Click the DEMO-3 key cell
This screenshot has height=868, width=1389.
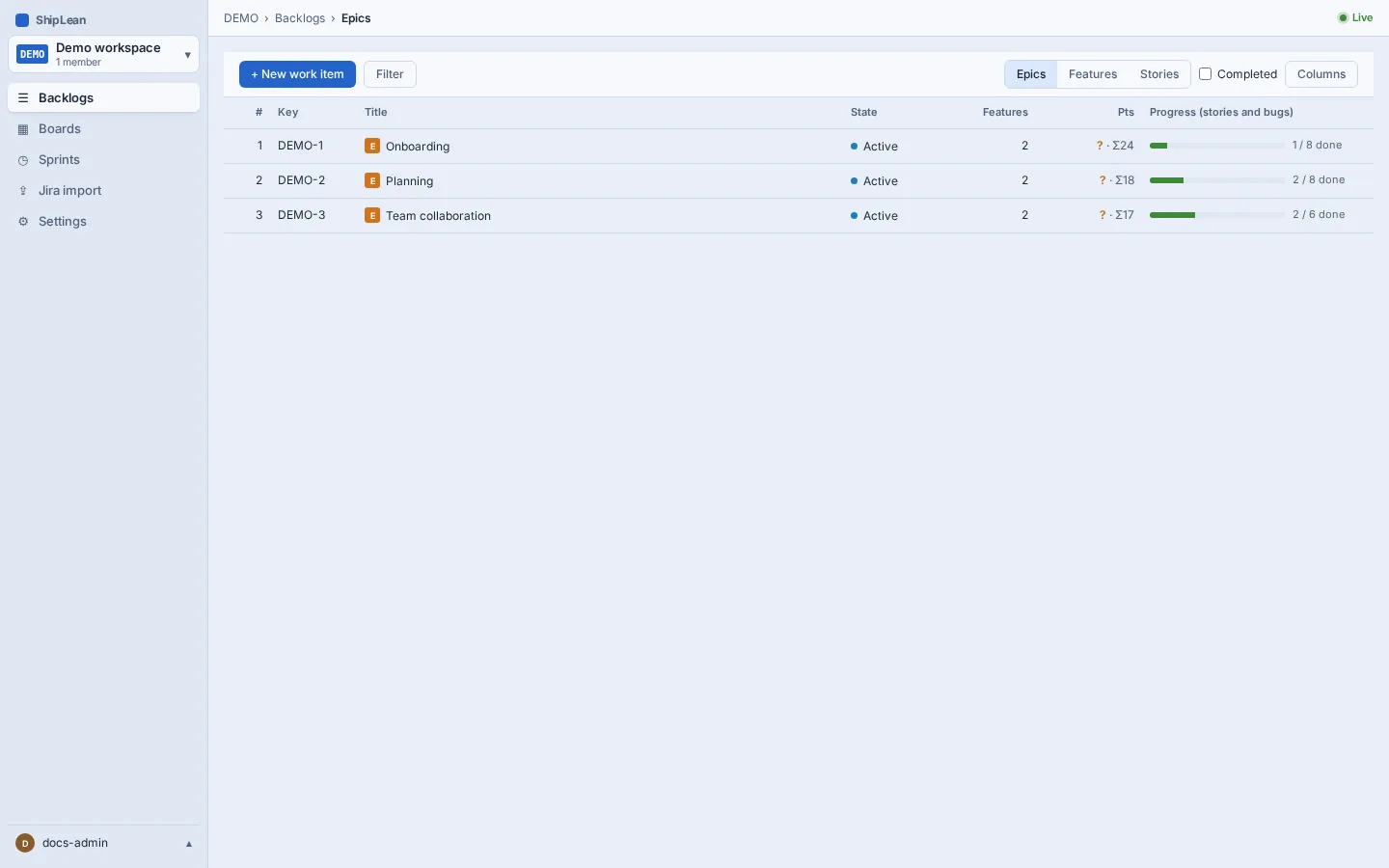(x=302, y=215)
